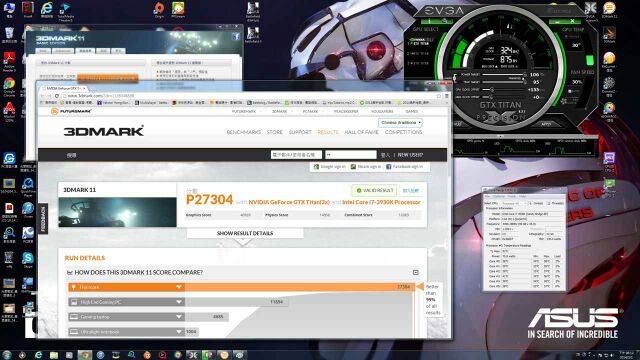Open the RESULTS menu item
The height and width of the screenshot is (360, 640).
328,132
